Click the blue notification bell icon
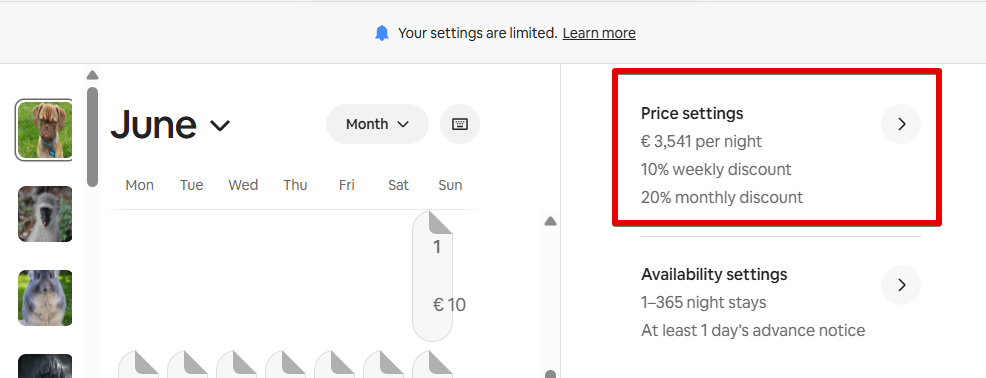 point(382,33)
